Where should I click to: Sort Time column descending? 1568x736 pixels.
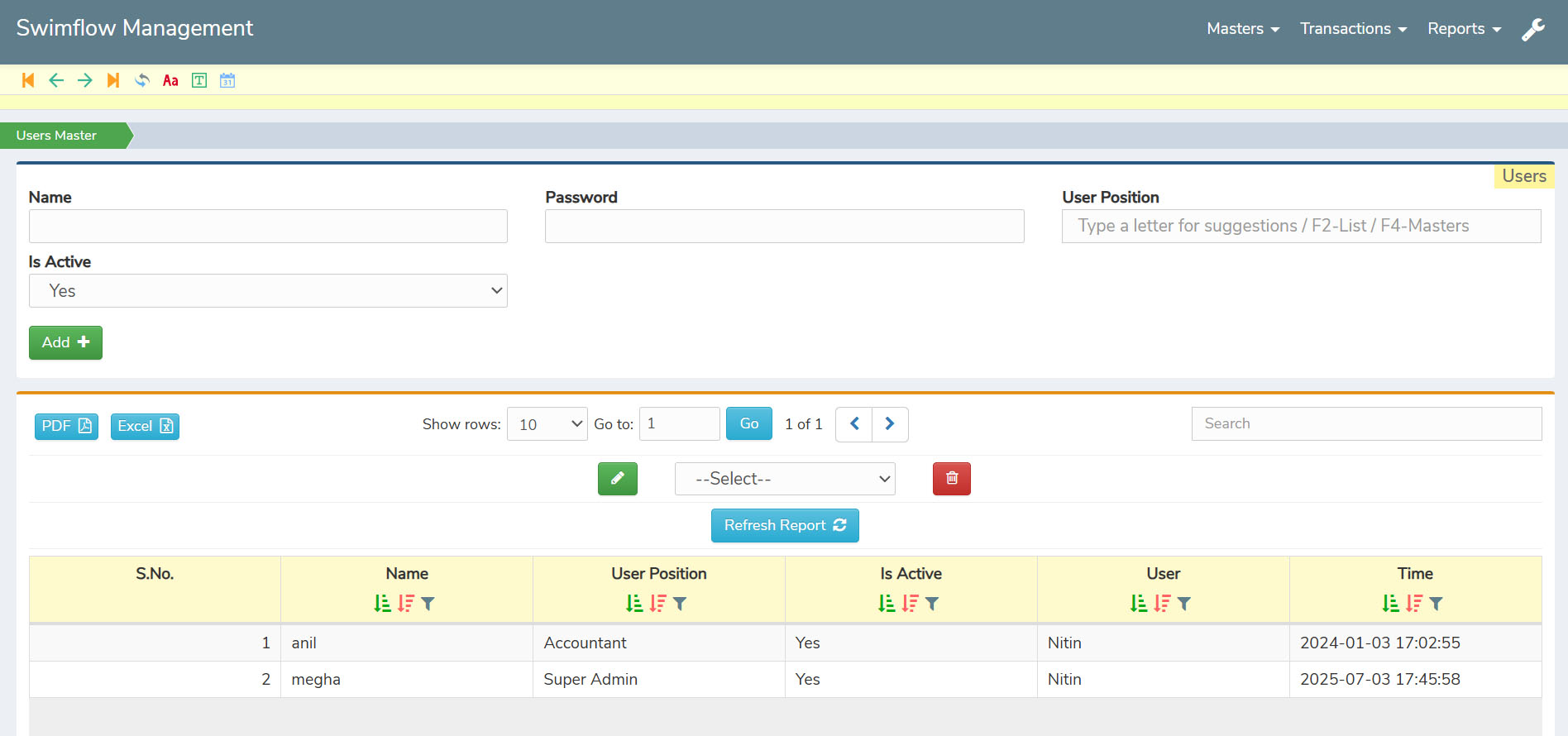1414,604
